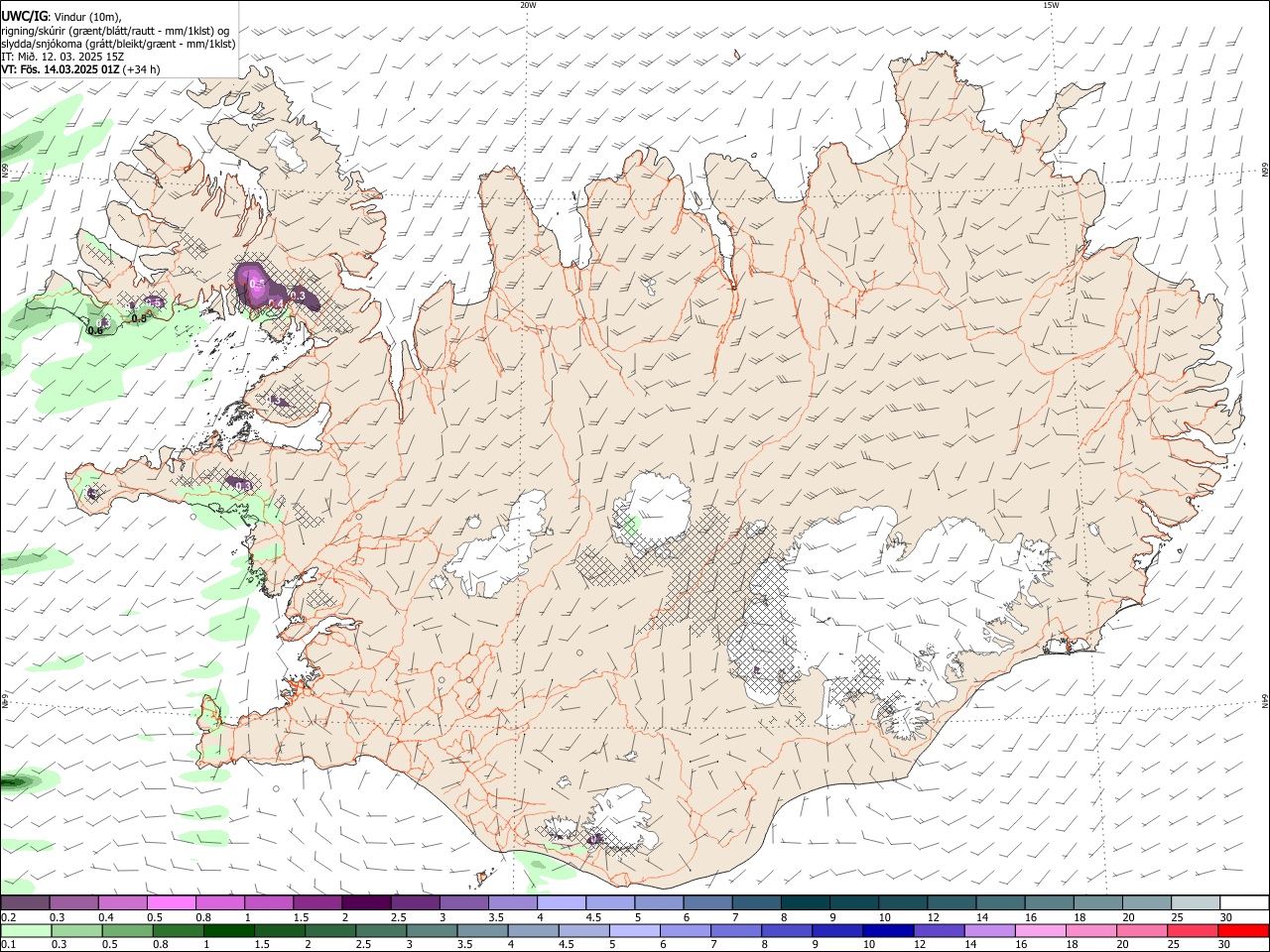Select the violet swatch labeled 12 in lower legend

tap(938, 930)
